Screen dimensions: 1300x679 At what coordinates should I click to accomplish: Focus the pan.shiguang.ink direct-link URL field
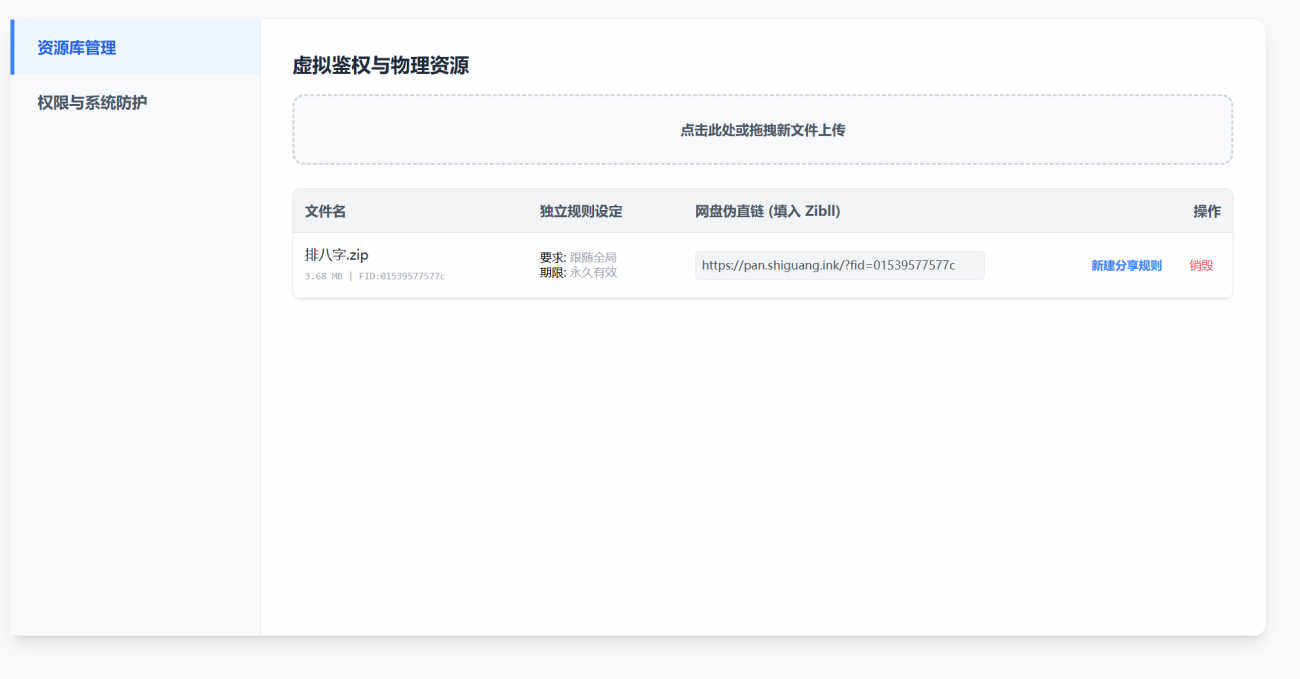(839, 266)
